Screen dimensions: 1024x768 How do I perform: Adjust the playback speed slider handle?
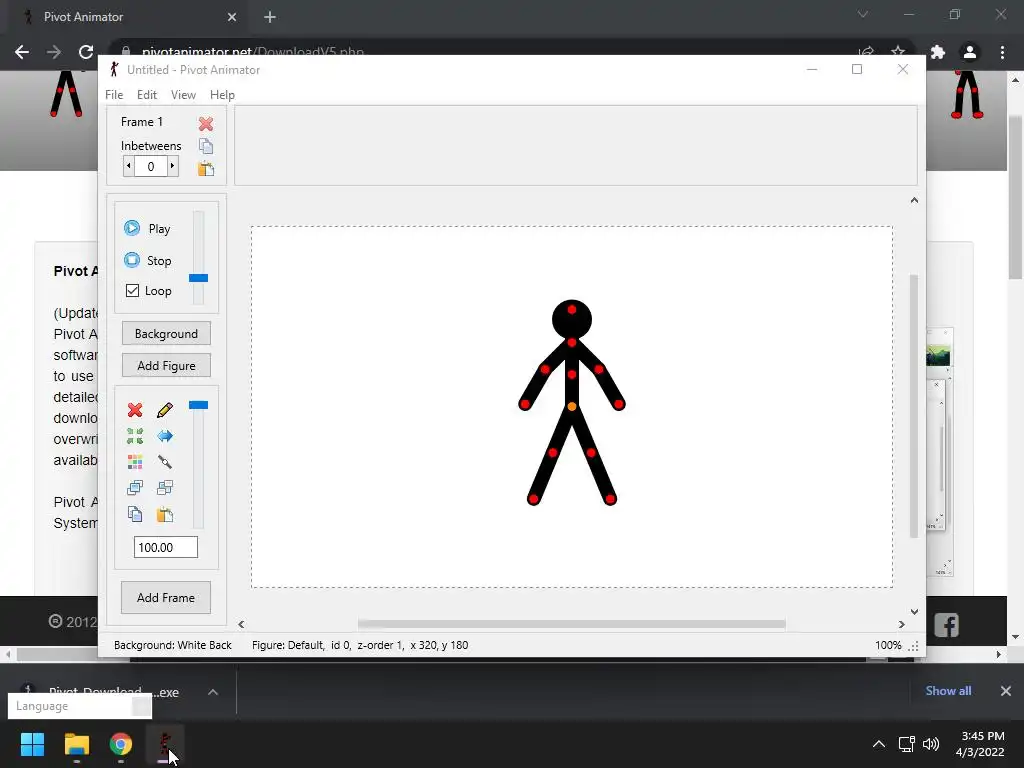[199, 278]
